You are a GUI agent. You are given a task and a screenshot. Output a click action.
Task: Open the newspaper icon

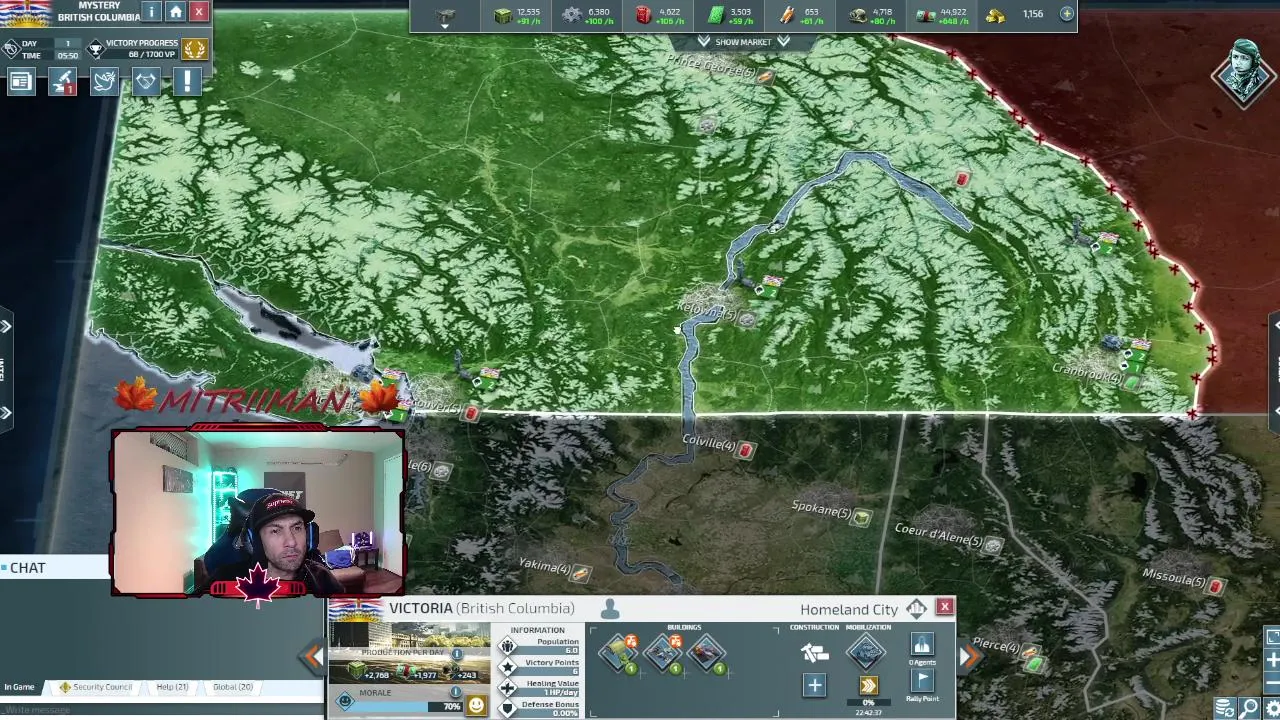click(x=20, y=82)
